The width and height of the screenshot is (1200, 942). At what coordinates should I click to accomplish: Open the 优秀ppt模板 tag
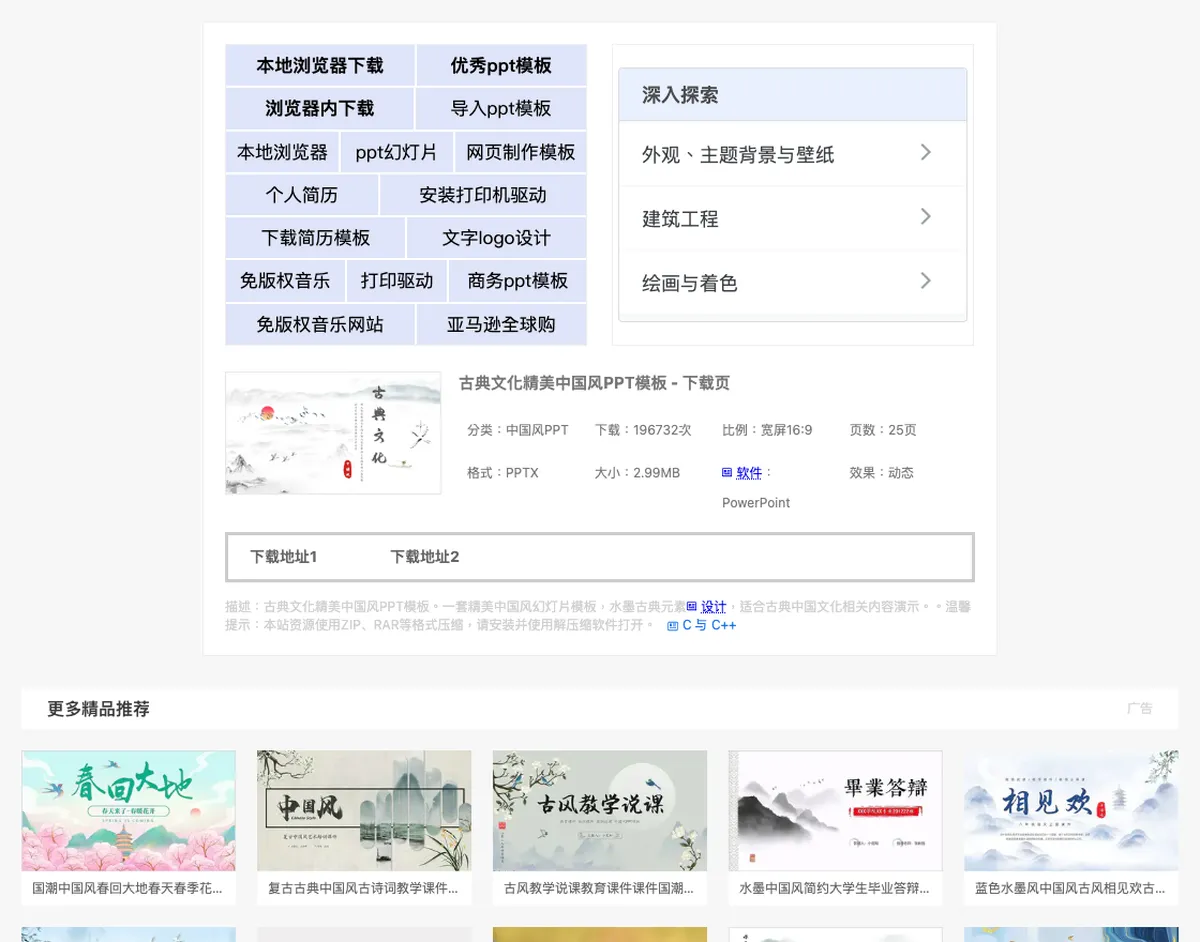(x=501, y=65)
